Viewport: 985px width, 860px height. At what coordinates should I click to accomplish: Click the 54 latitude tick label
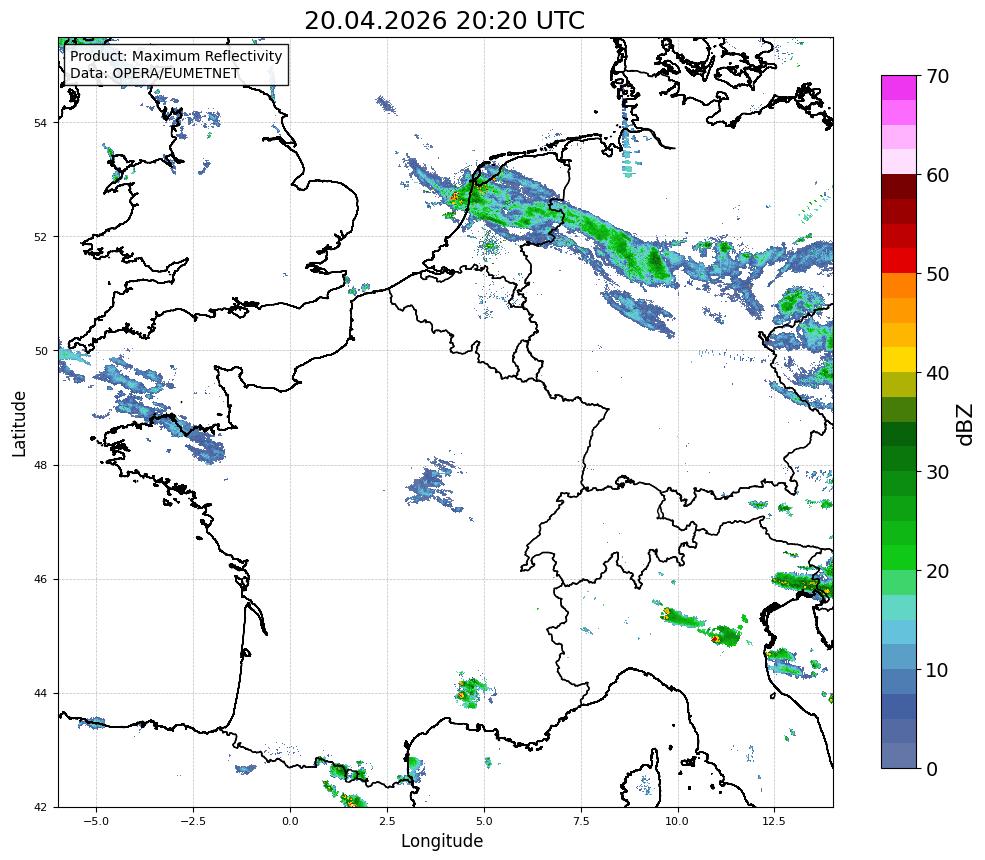click(40, 123)
